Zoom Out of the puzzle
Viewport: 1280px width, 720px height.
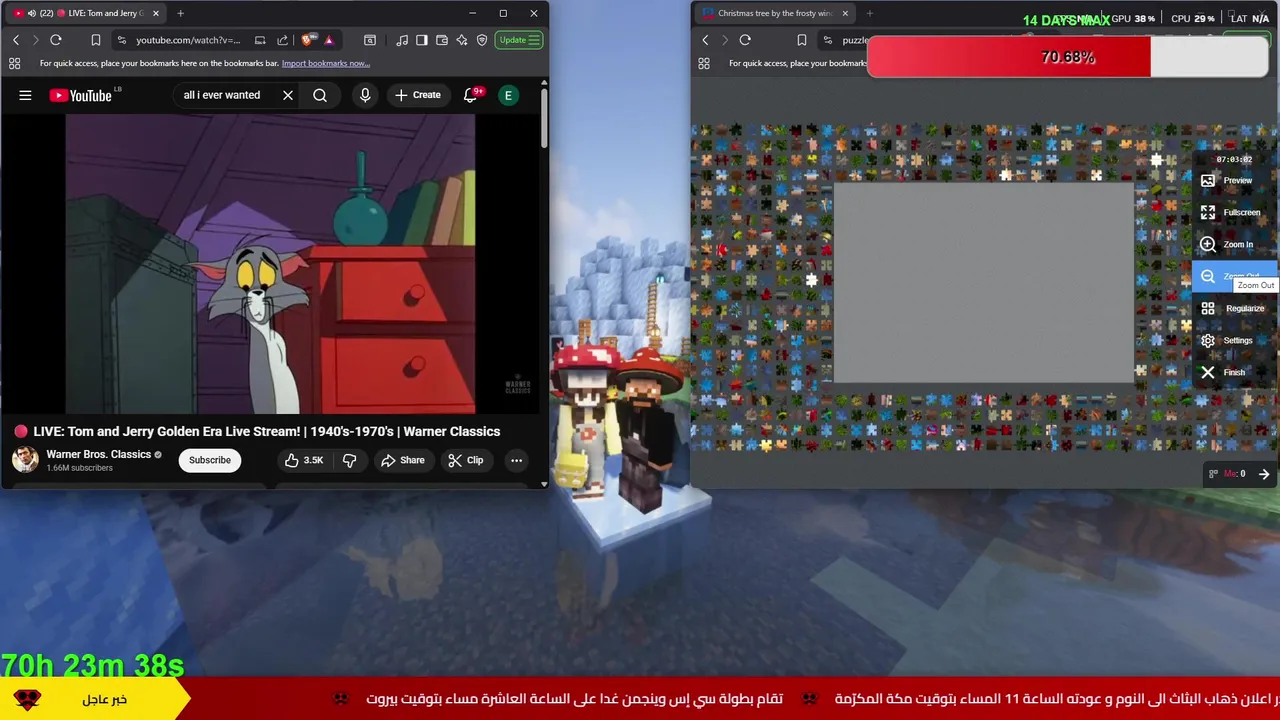click(x=1235, y=276)
